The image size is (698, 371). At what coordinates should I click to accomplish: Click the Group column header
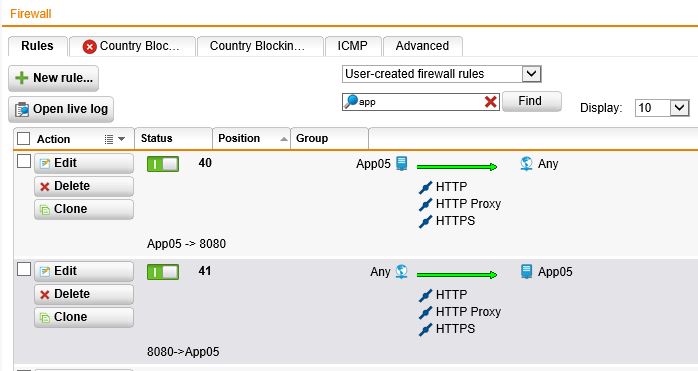[329, 139]
